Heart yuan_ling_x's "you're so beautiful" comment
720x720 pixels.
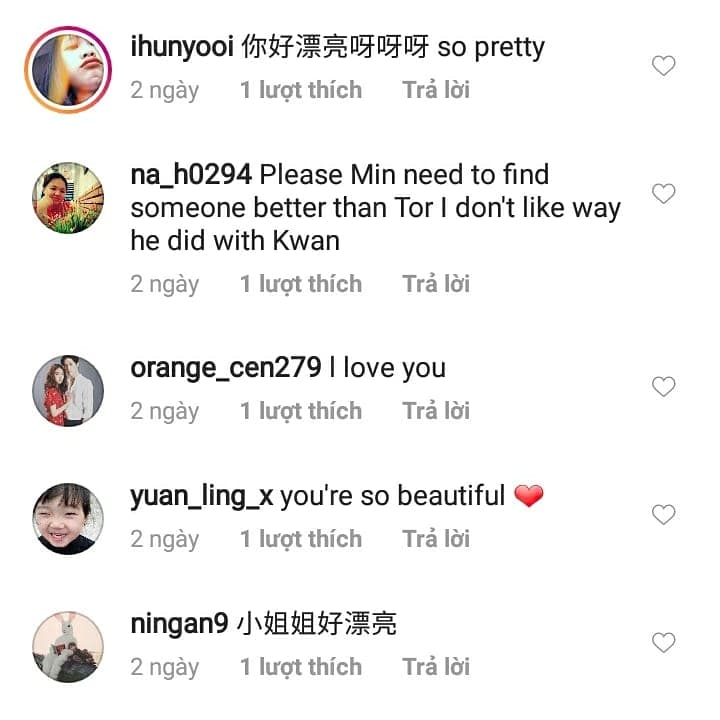[x=663, y=514]
